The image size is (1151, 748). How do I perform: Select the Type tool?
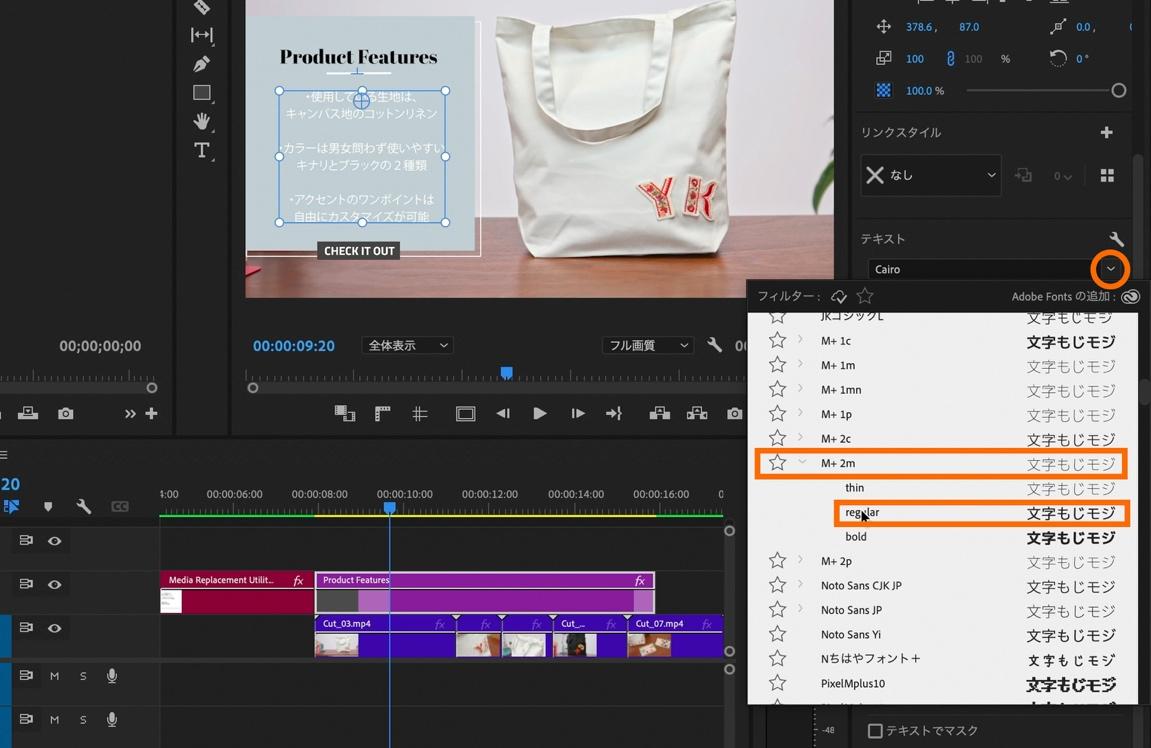201,150
